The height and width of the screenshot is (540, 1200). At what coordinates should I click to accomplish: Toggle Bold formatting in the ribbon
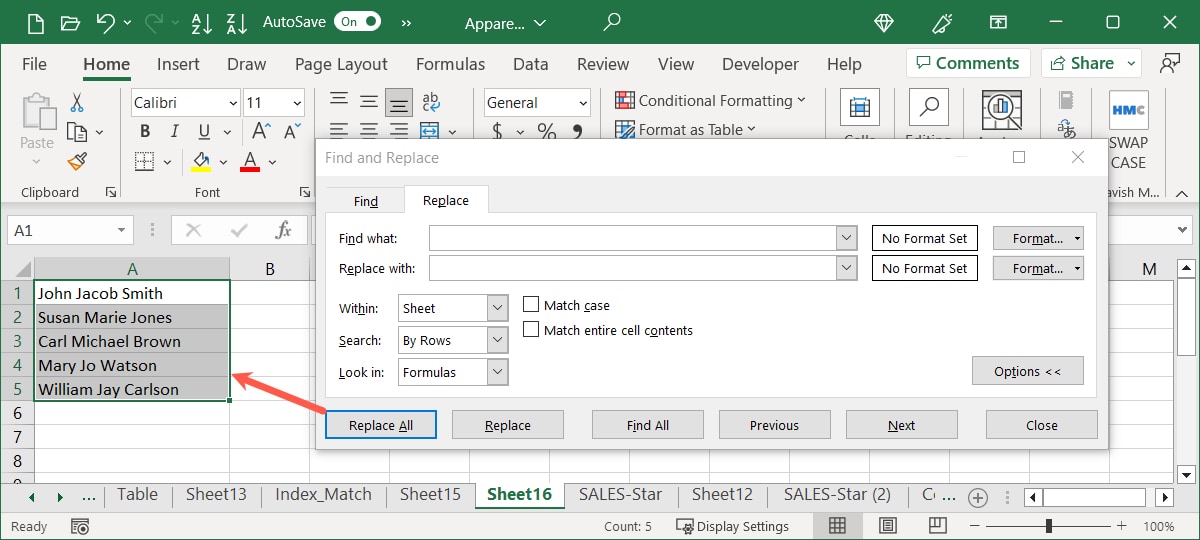(x=145, y=131)
